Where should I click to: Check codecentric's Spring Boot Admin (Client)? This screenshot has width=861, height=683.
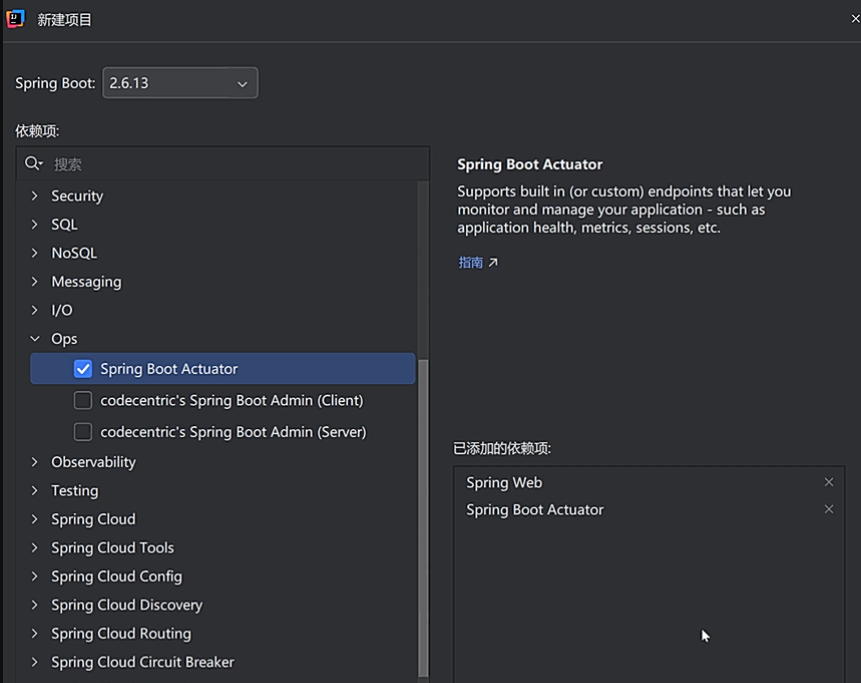[x=83, y=400]
